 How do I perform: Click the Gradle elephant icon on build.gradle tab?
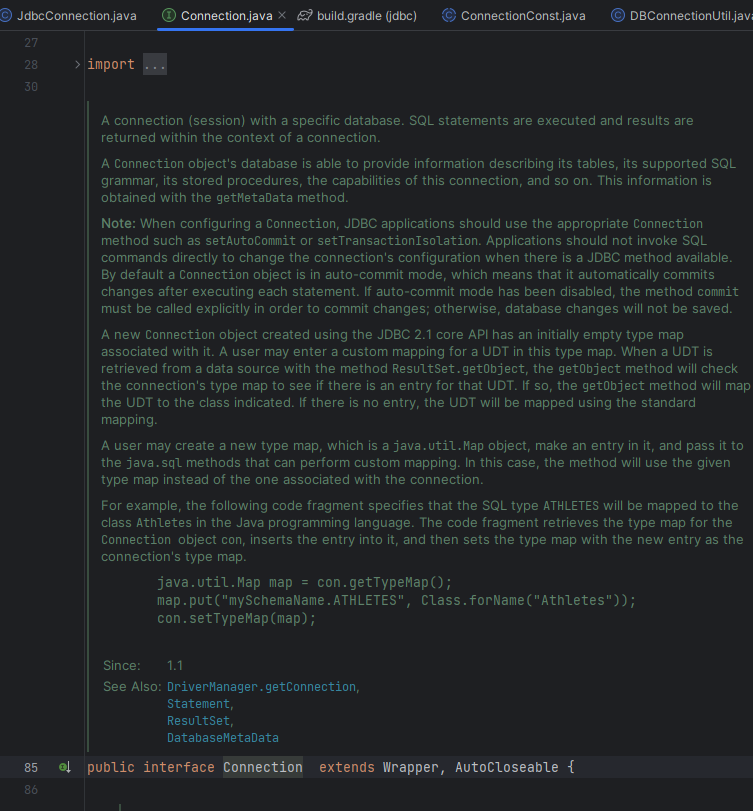pyautogui.click(x=305, y=16)
